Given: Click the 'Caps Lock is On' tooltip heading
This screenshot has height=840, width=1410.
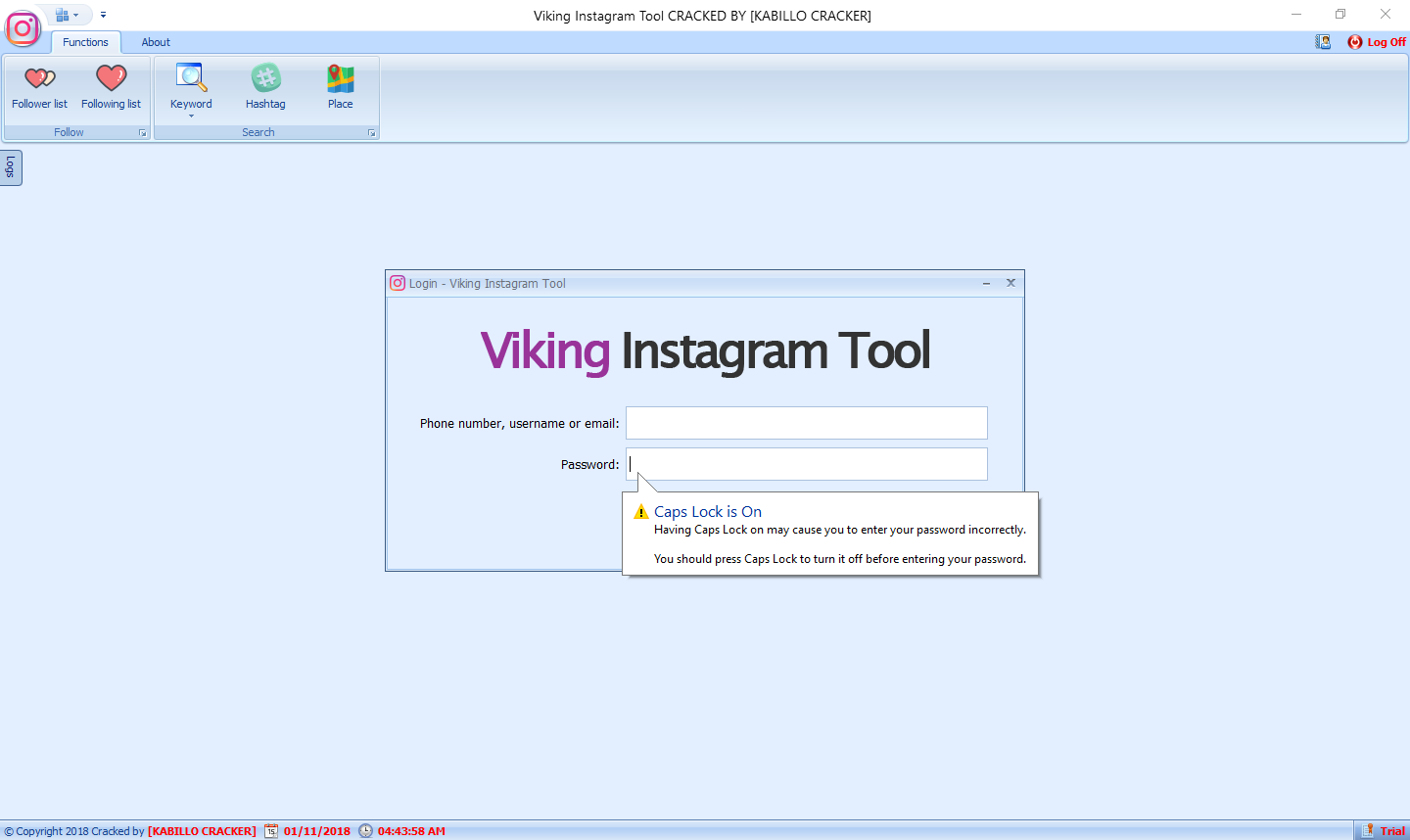Looking at the screenshot, I should click(708, 511).
